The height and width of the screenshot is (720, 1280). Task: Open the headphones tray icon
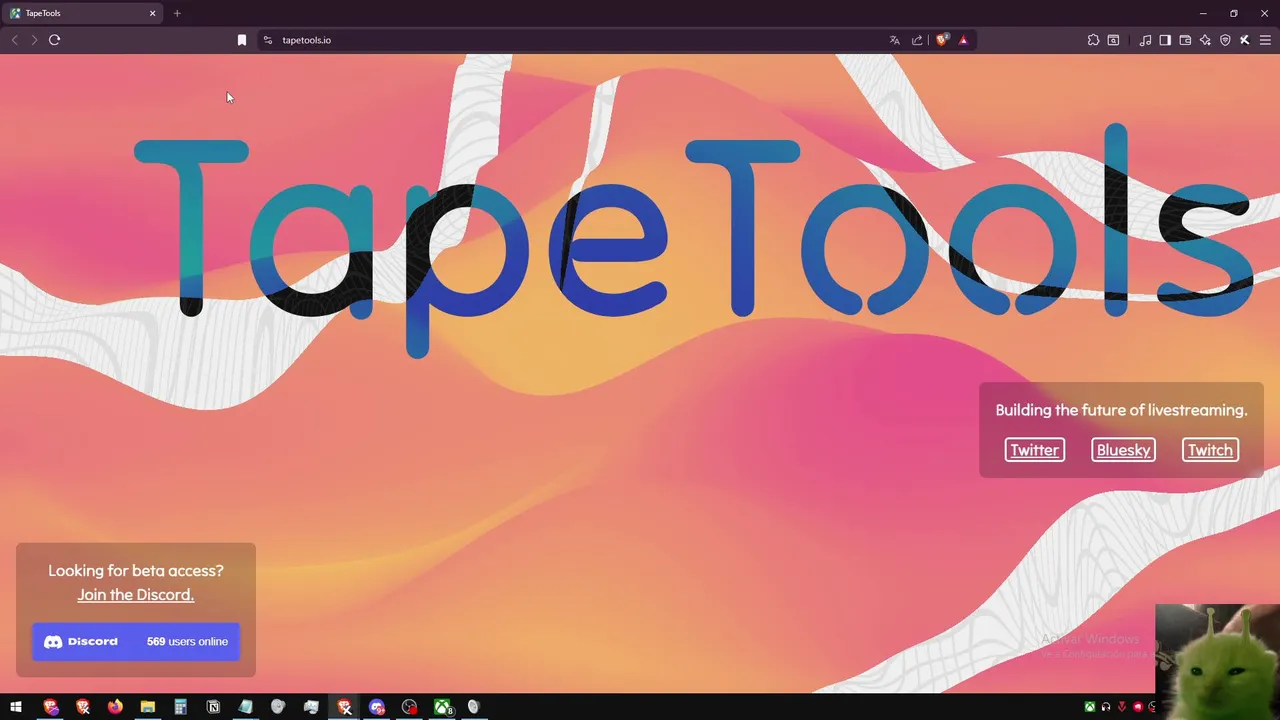[x=1106, y=707]
